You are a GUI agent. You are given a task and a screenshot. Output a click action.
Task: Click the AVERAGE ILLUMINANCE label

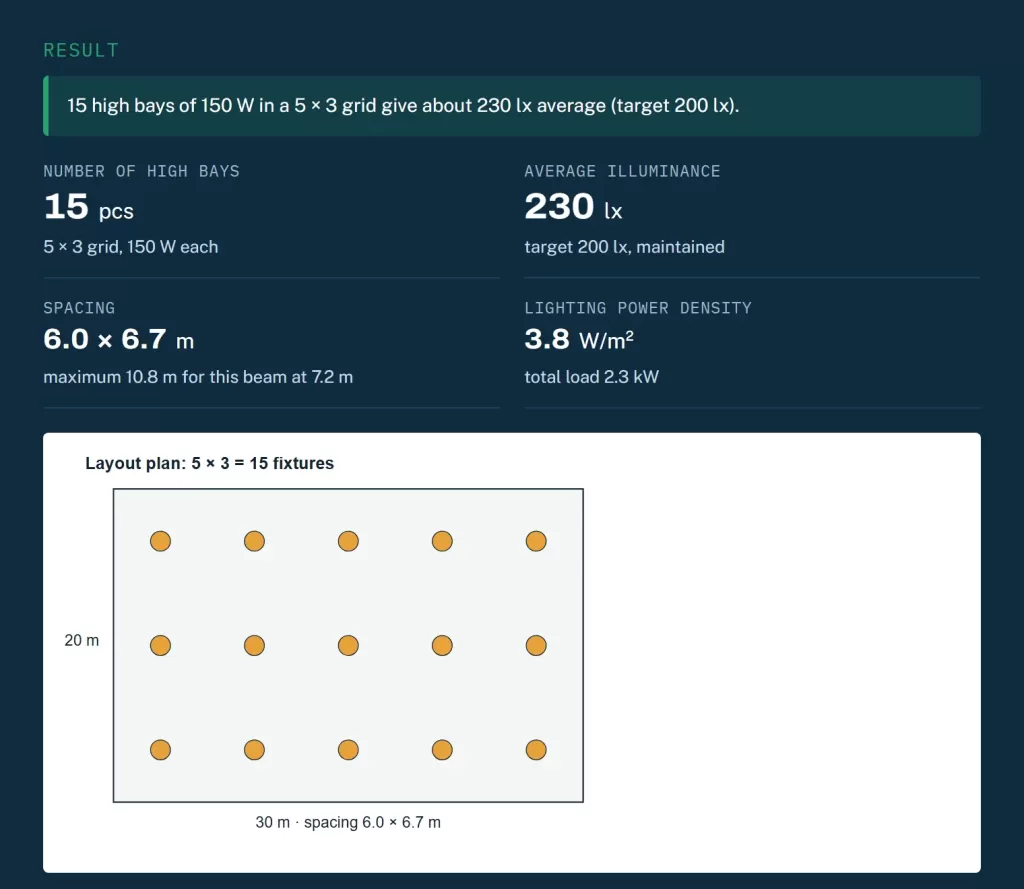(622, 171)
